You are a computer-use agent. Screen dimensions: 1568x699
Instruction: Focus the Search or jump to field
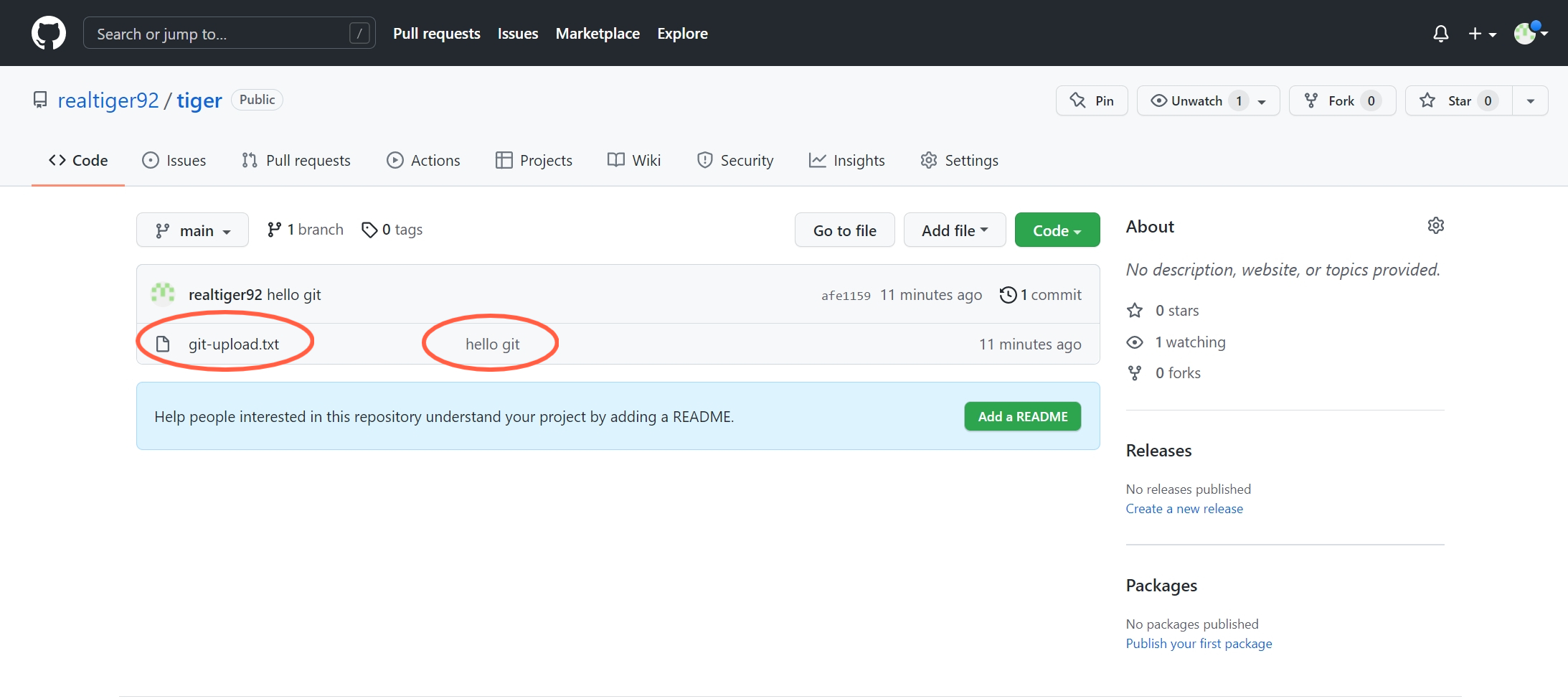click(x=230, y=33)
